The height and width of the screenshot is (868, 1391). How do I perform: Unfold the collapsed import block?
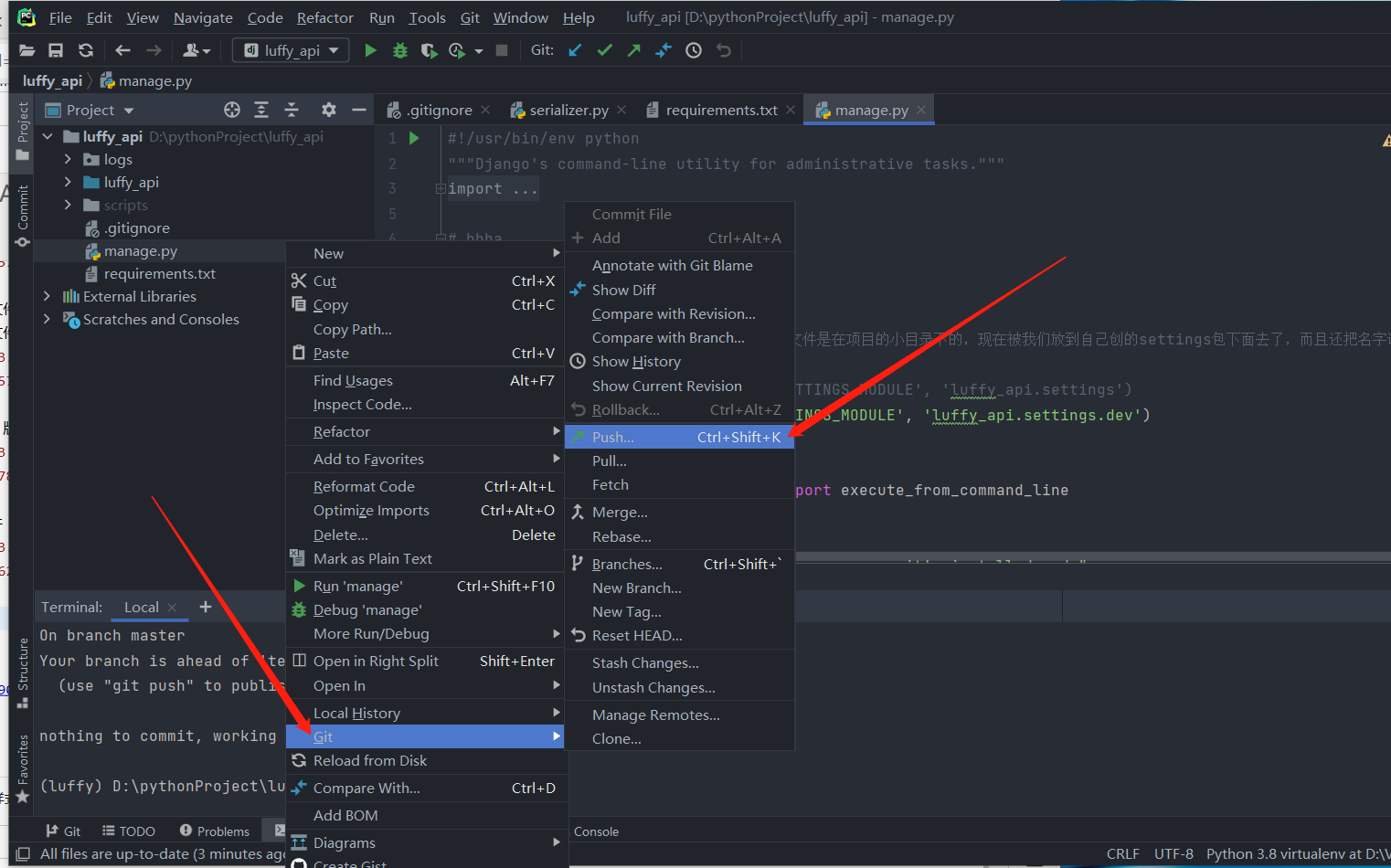(x=441, y=189)
